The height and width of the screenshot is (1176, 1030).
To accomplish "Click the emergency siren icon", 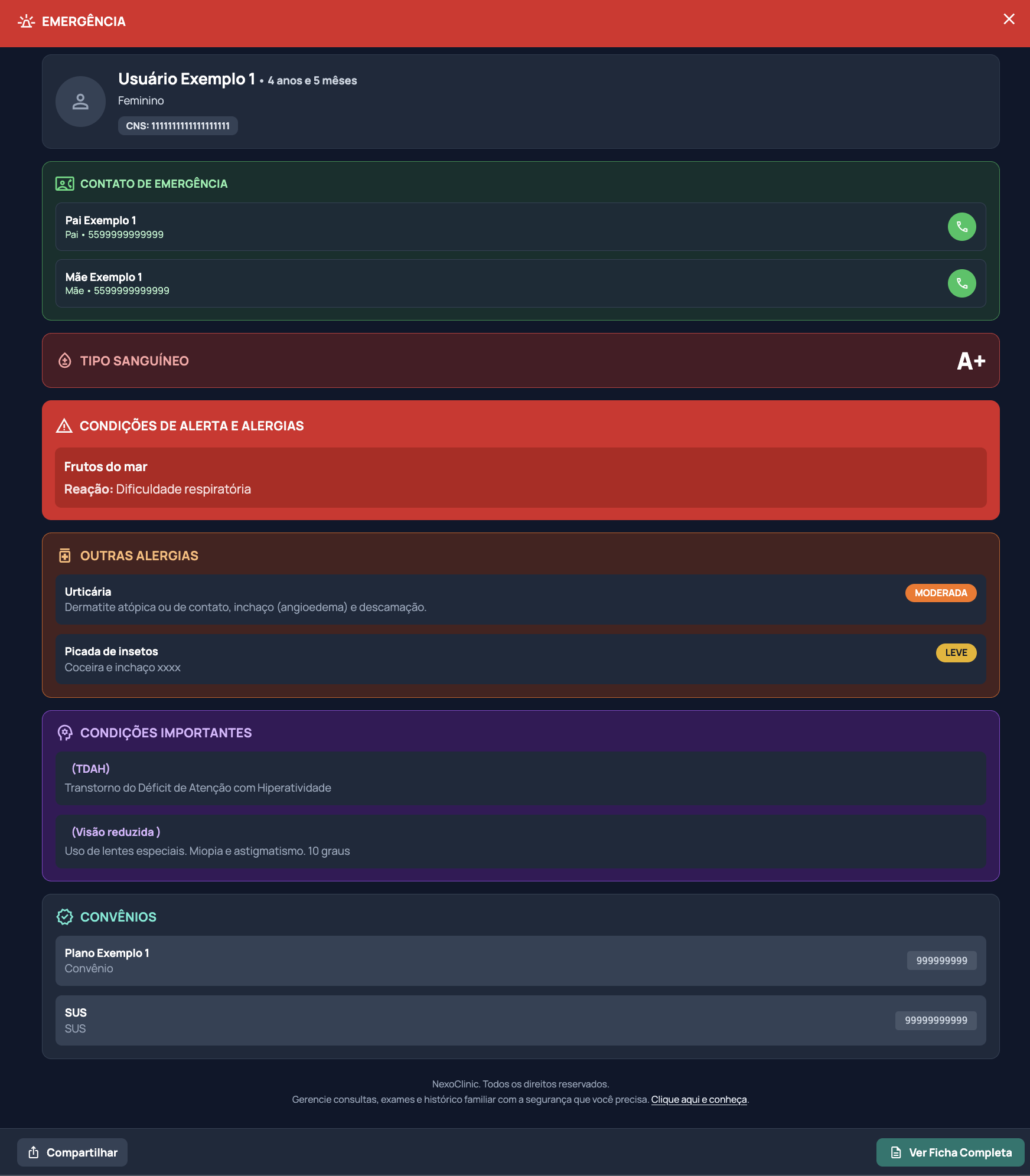I will (x=26, y=22).
